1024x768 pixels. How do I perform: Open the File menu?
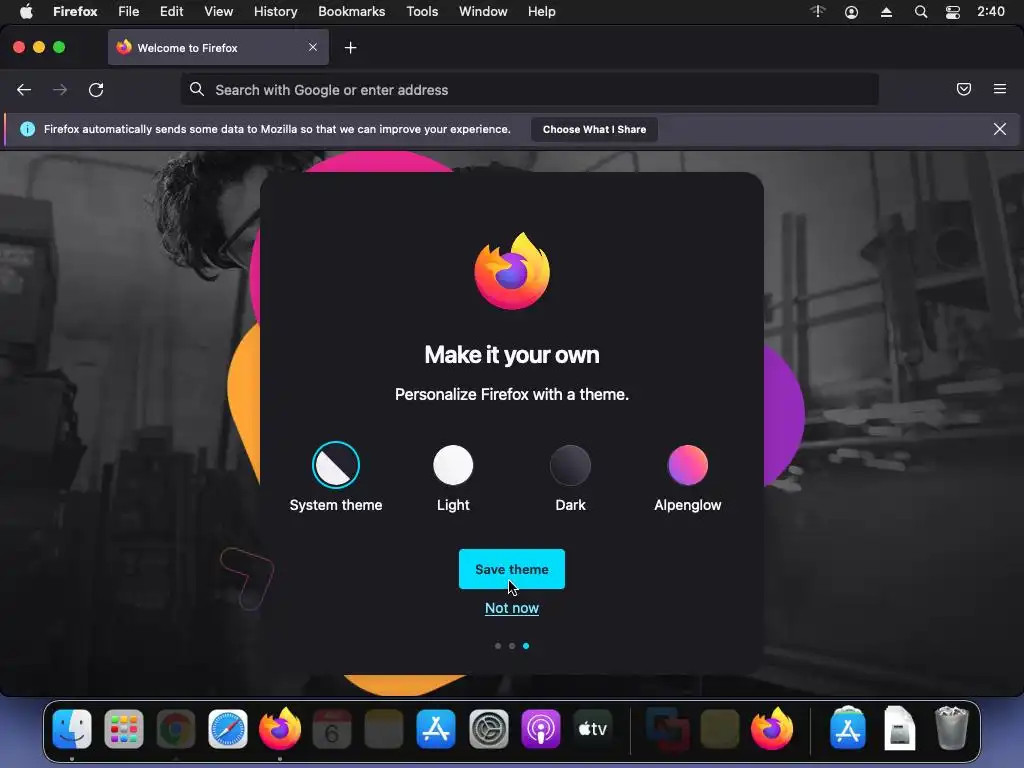coord(129,12)
